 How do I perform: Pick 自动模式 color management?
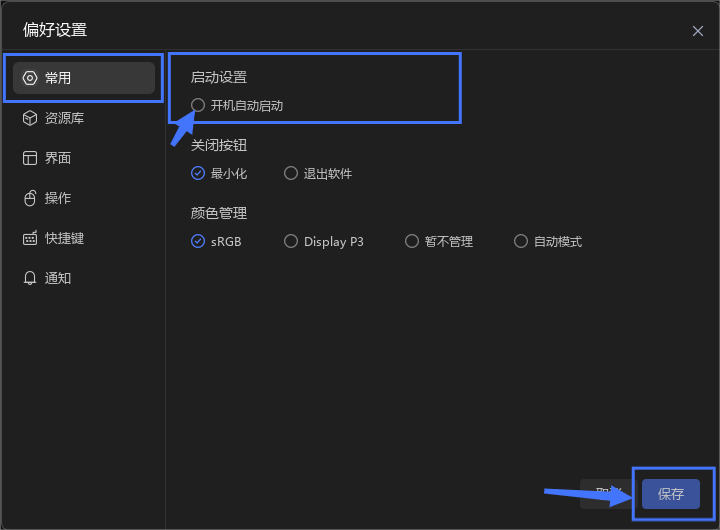coord(521,241)
